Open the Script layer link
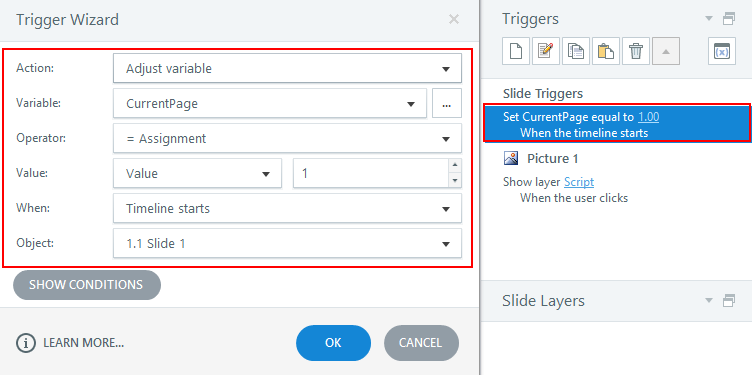This screenshot has height=375, width=752. click(x=579, y=182)
